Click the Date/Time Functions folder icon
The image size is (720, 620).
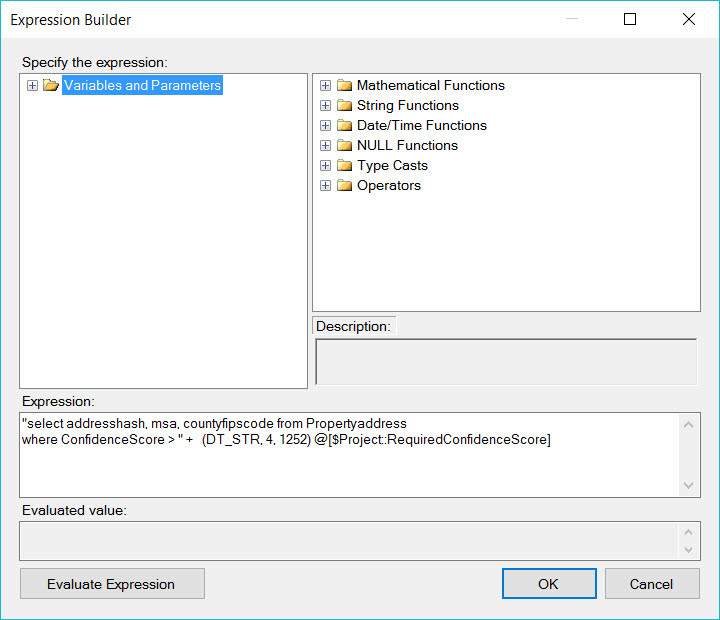pos(345,126)
